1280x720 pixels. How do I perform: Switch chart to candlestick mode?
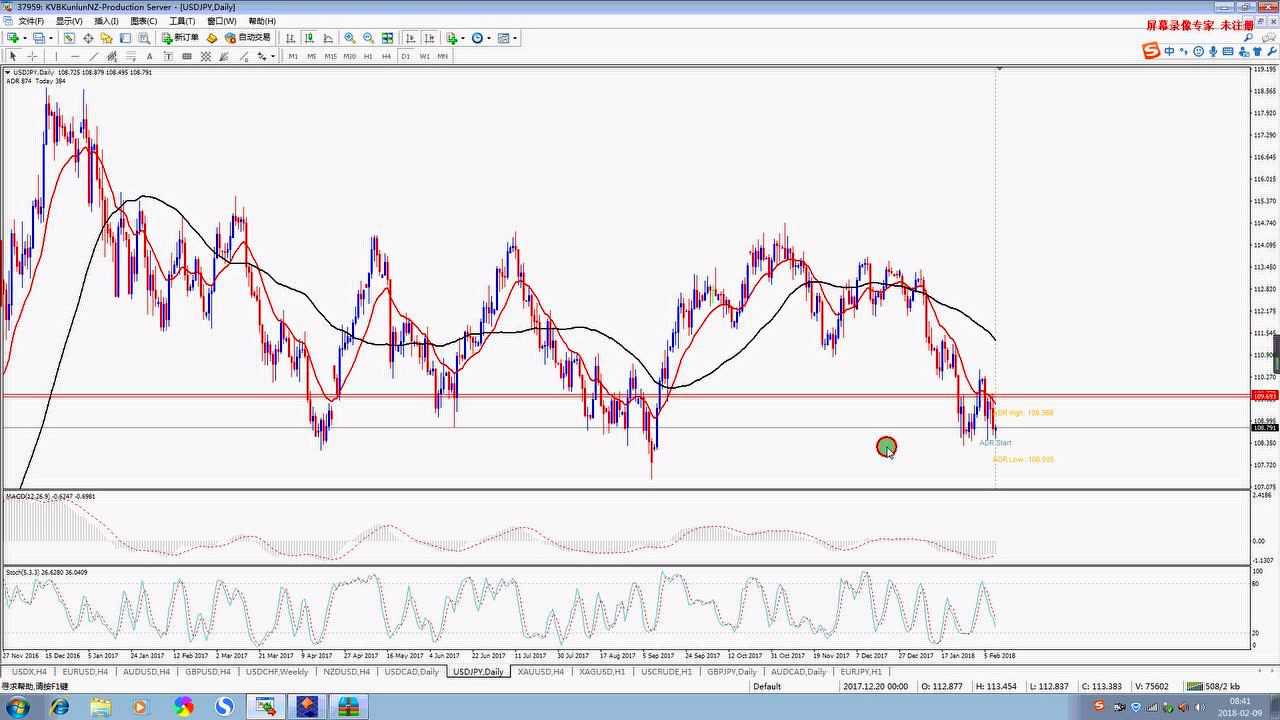(309, 38)
